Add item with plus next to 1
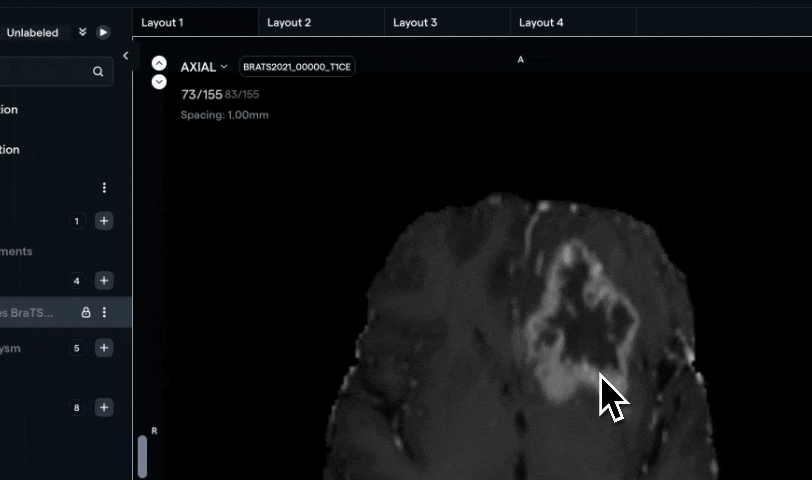This screenshot has height=480, width=812. tap(104, 221)
